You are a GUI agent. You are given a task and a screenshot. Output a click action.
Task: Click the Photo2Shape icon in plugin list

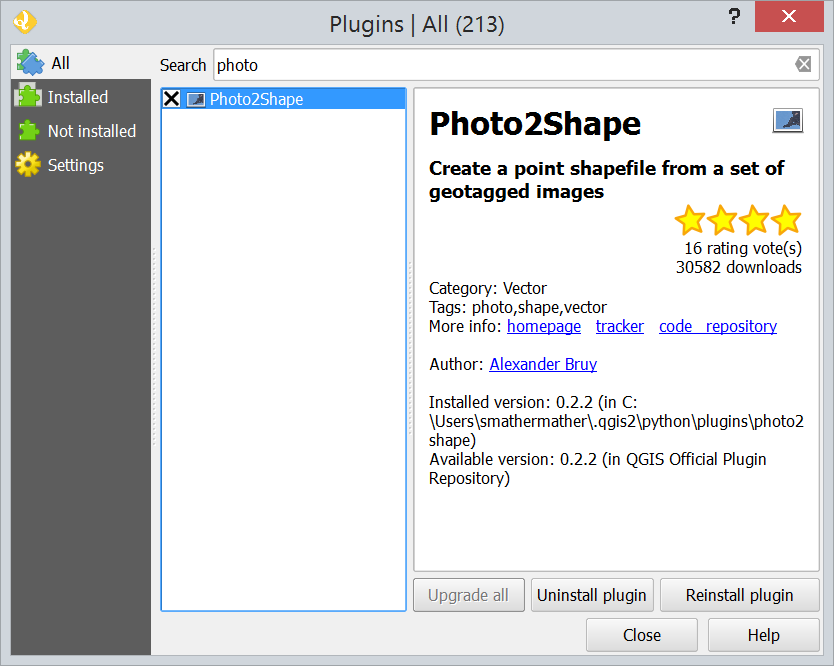196,99
